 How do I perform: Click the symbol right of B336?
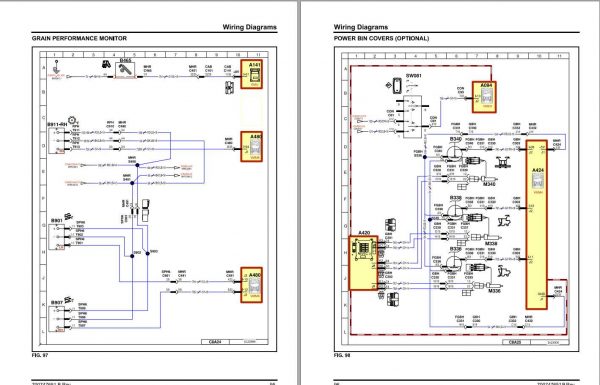coord(504,272)
